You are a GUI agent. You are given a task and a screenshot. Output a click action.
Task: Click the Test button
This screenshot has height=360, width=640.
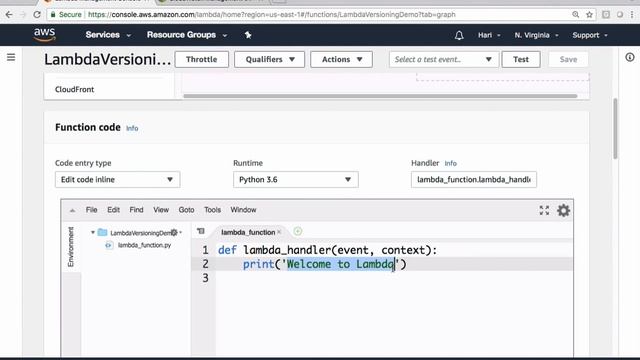[x=521, y=59]
